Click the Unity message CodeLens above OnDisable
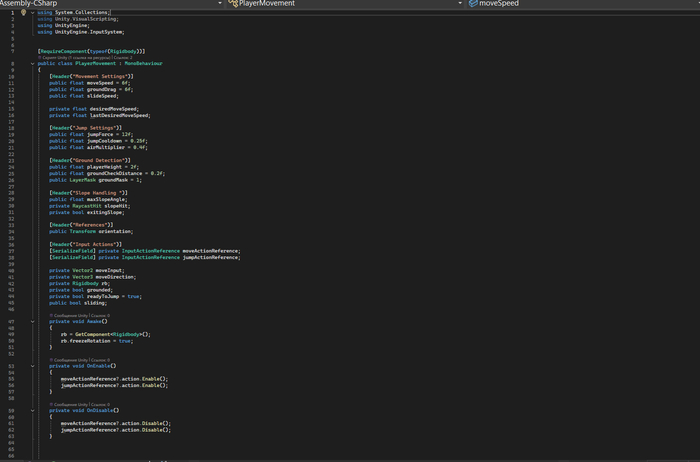The height and width of the screenshot is (462, 700). tap(70, 404)
